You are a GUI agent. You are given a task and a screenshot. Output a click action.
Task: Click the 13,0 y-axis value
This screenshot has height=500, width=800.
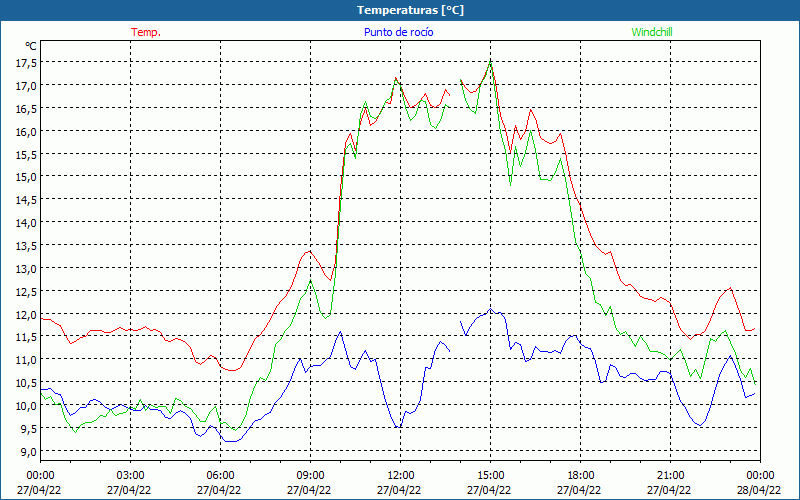click(x=27, y=269)
